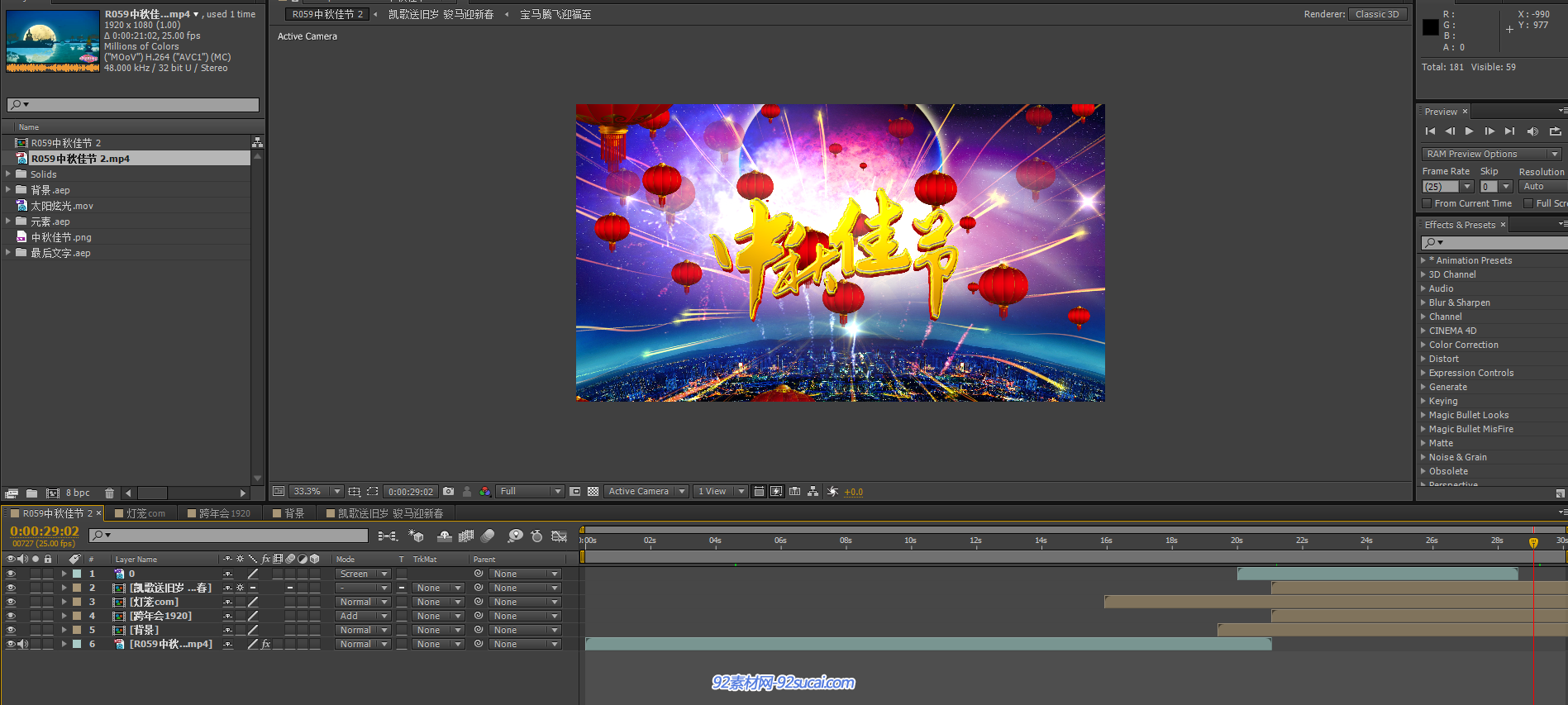
Task: Always Preview This View icon in viewer
Action: (279, 491)
